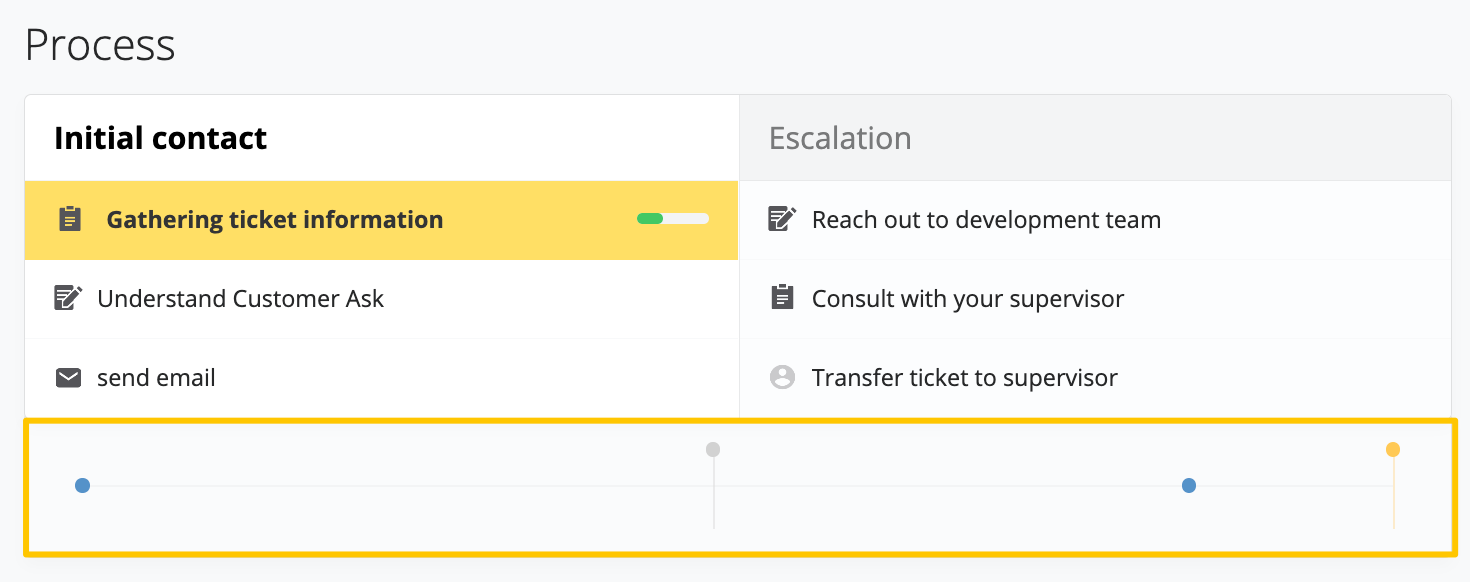1470x582 pixels.
Task: Click the person icon beside Transfer ticket to supervisor
Action: tap(782, 377)
